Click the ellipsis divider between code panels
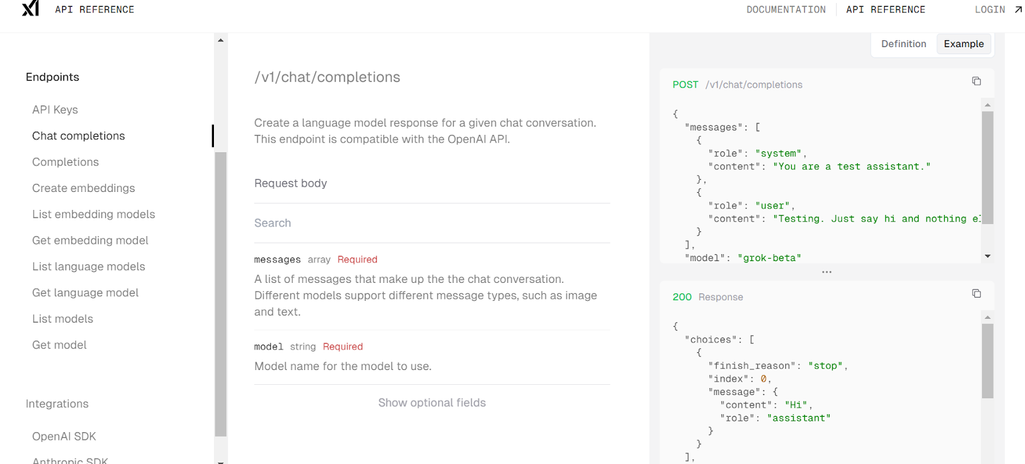Screen dimensions: 1025x464 click(x=826, y=272)
